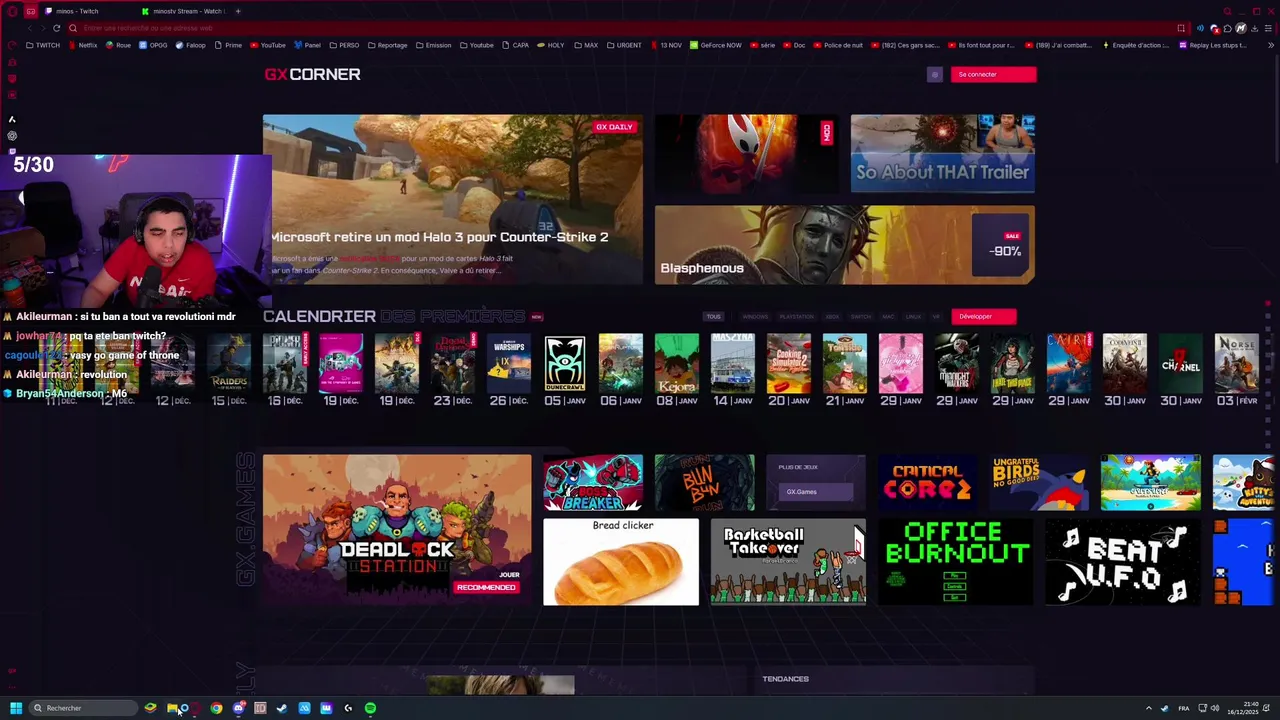Open the YouTube bookmark

pos(268,45)
